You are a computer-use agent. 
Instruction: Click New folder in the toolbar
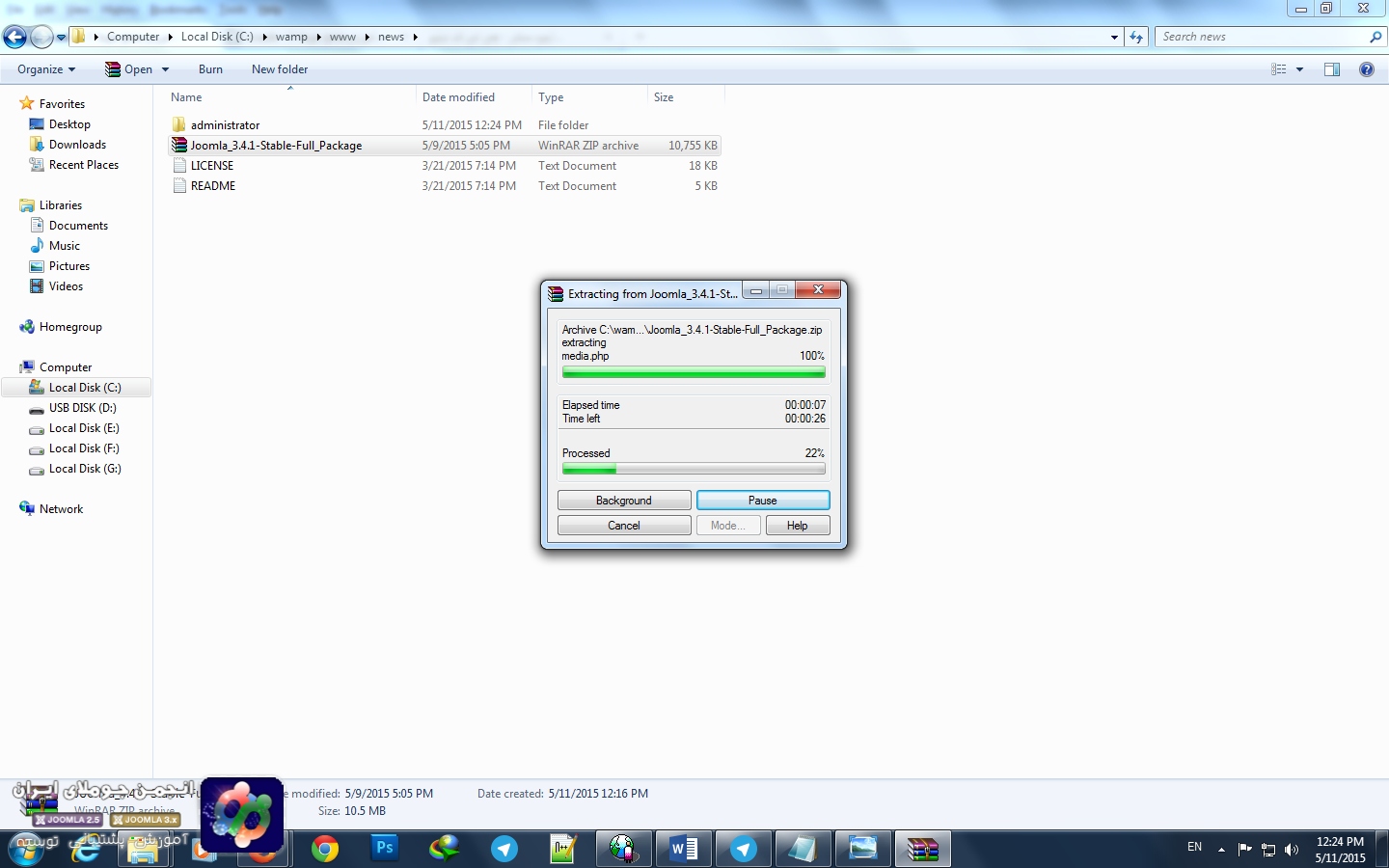coord(280,69)
